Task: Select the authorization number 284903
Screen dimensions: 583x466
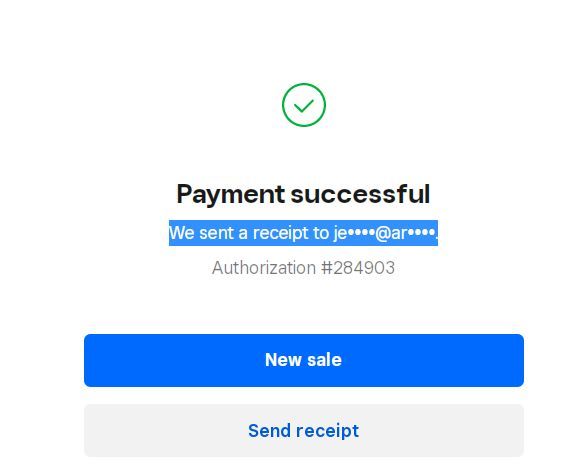Action: 364,268
